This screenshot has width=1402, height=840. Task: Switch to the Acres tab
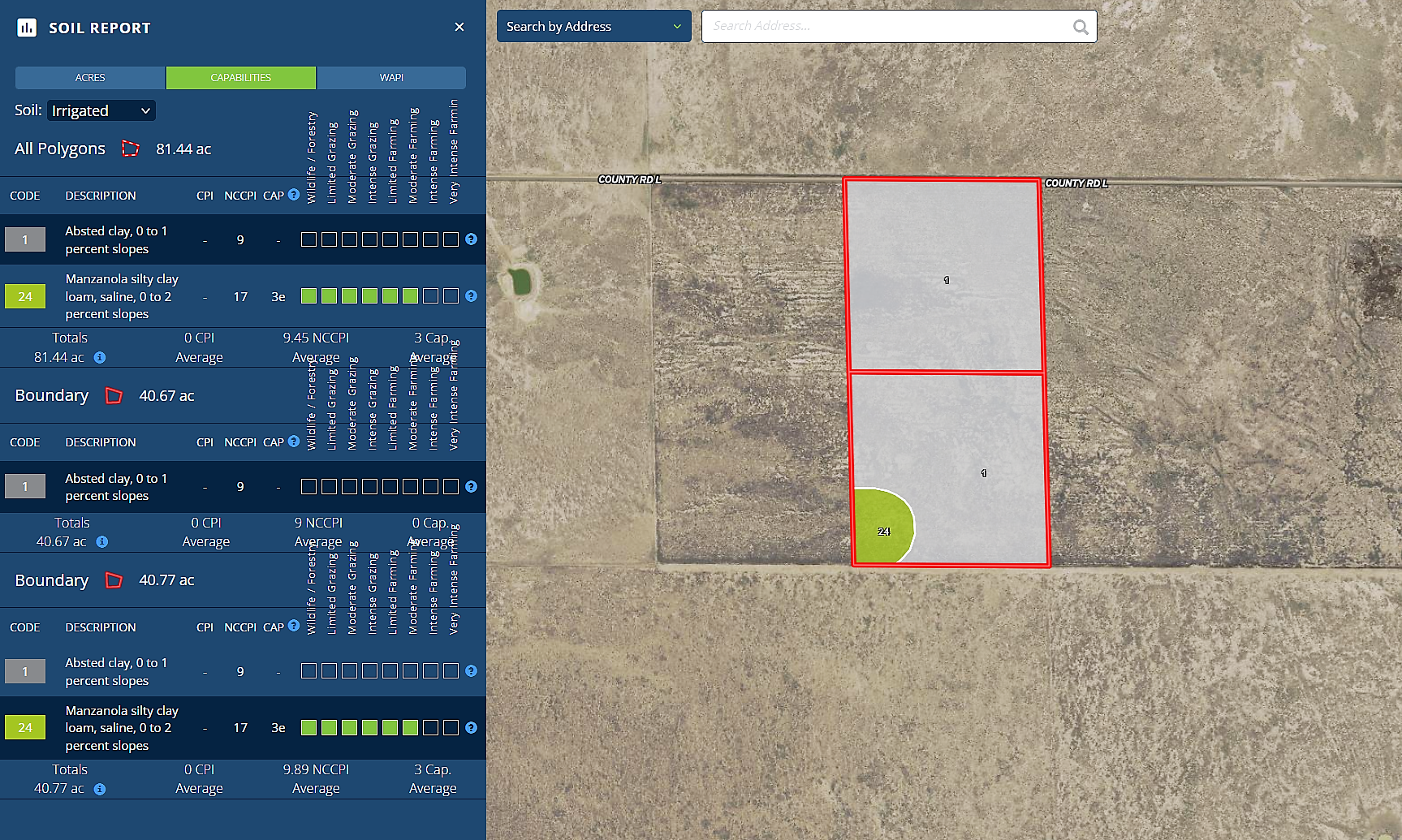pyautogui.click(x=90, y=78)
